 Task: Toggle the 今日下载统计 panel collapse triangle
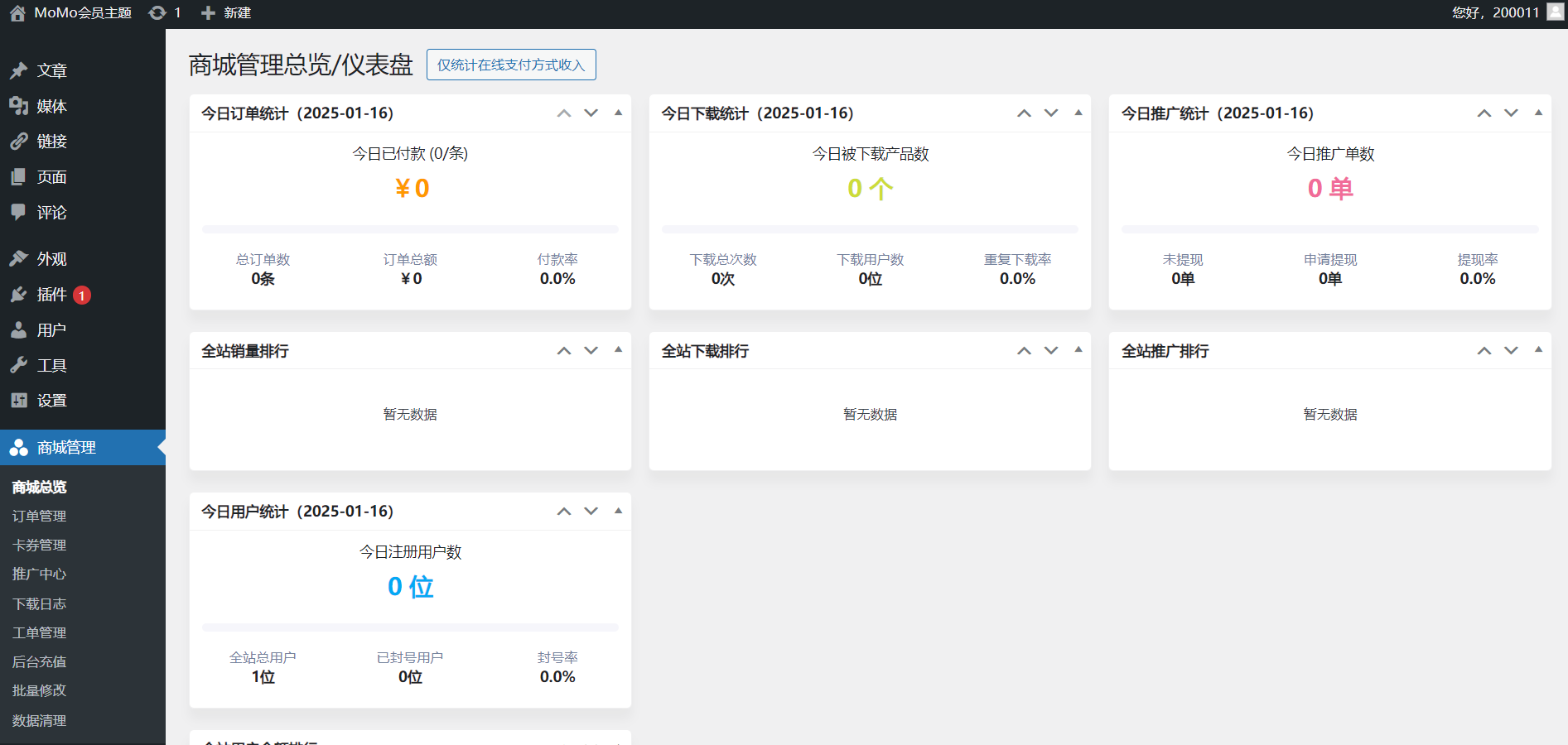(1078, 113)
